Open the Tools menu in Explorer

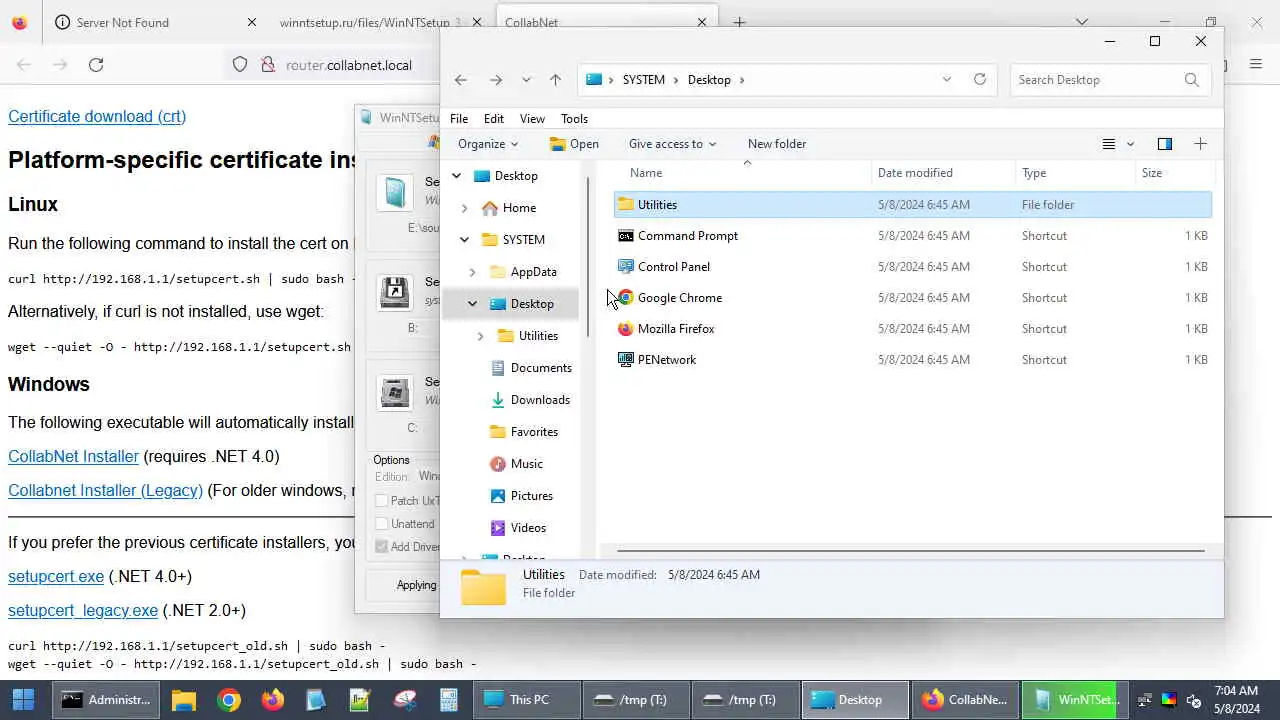point(574,119)
